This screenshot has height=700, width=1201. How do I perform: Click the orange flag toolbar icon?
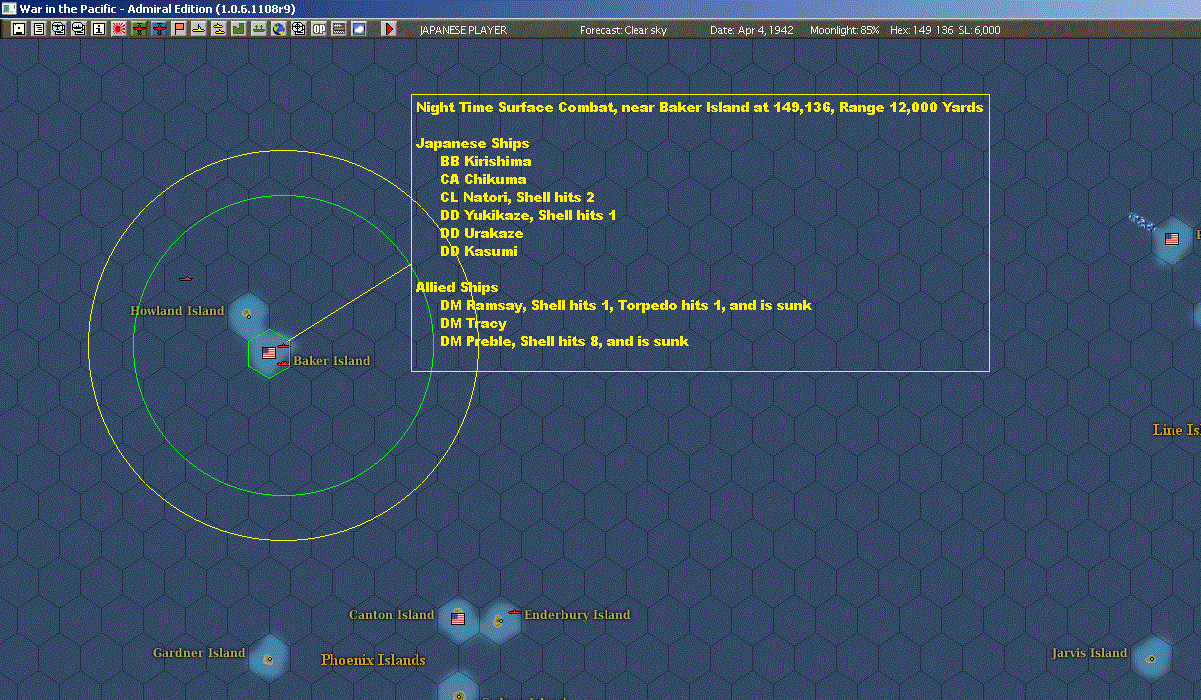[179, 29]
